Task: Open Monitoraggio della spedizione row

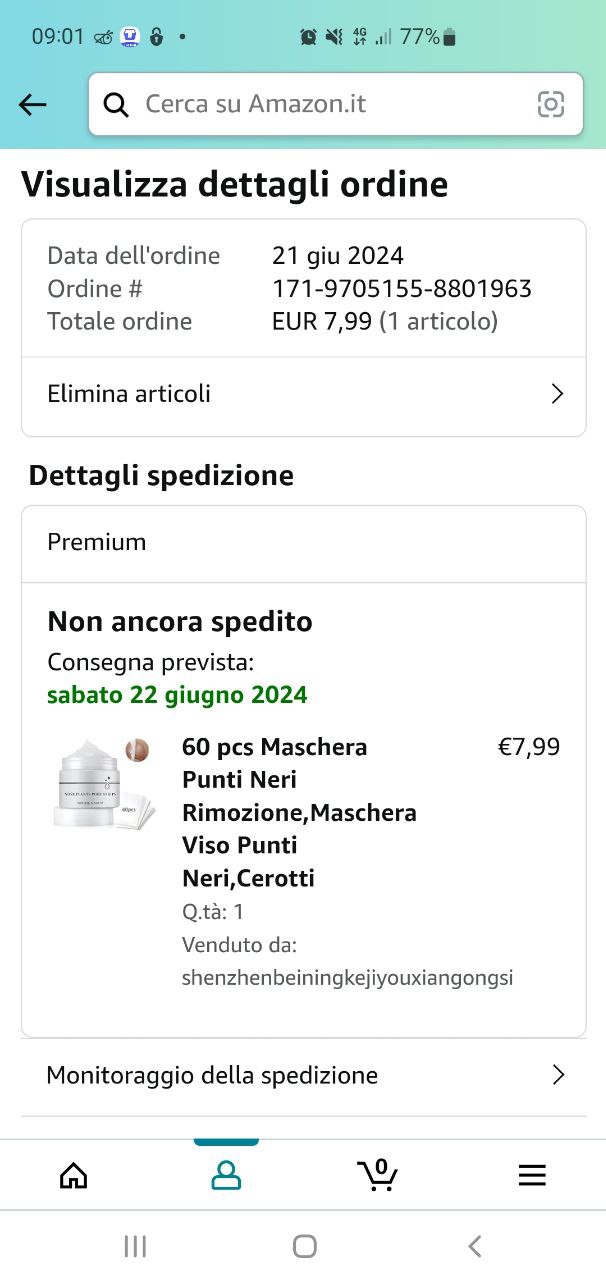Action: [212, 1075]
